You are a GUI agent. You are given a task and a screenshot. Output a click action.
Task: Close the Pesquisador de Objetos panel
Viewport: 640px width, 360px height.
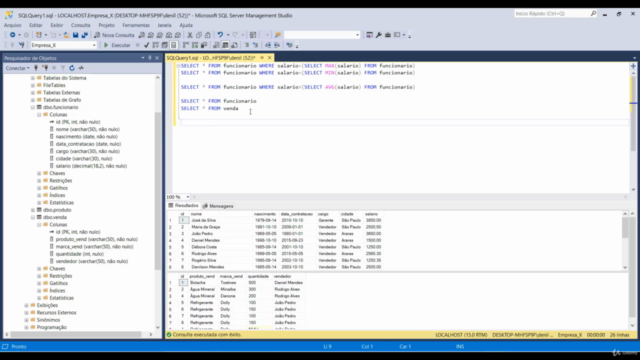157,58
